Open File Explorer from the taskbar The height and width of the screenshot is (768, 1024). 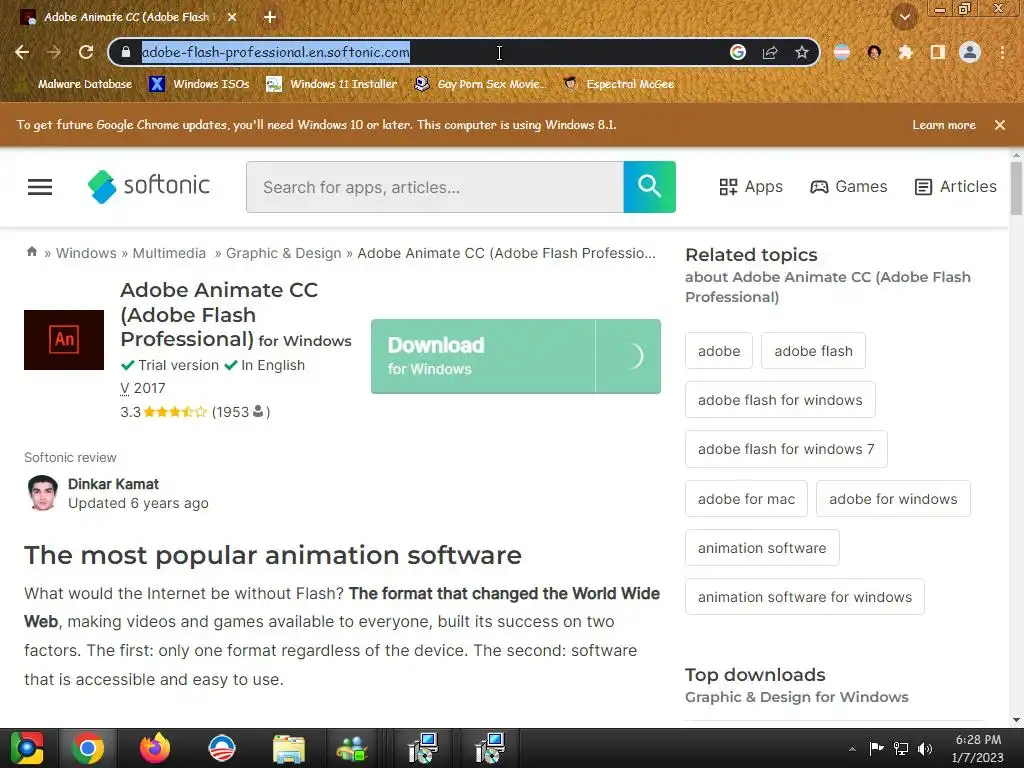[289, 748]
